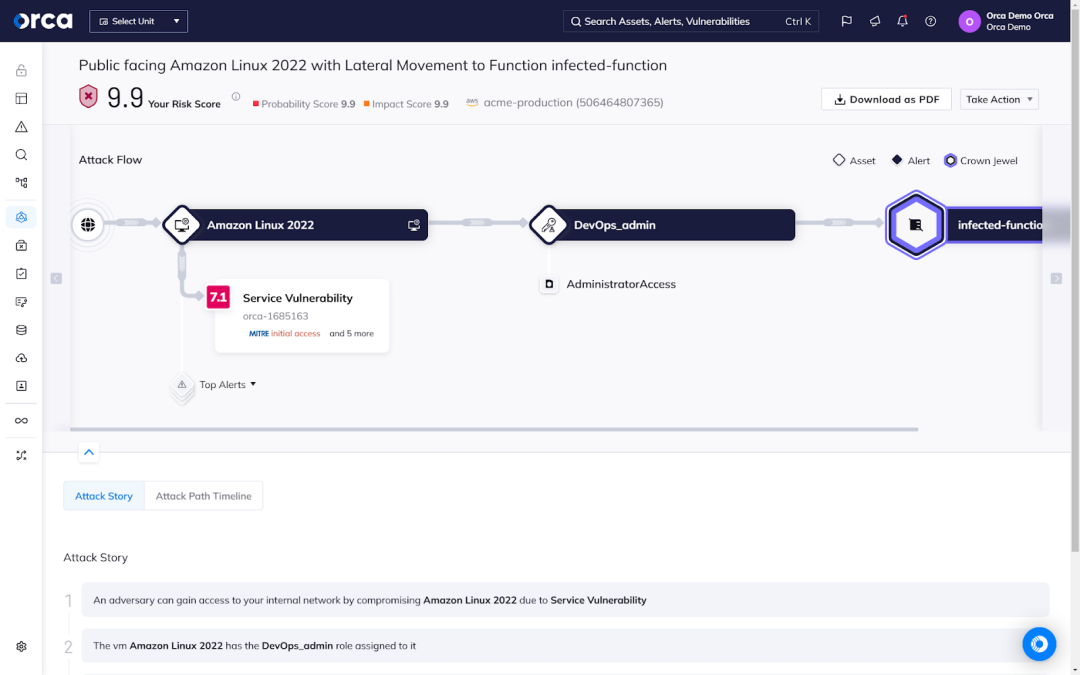Image resolution: width=1080 pixels, height=675 pixels.
Task: Open the help question mark icon
Action: pyautogui.click(x=931, y=21)
